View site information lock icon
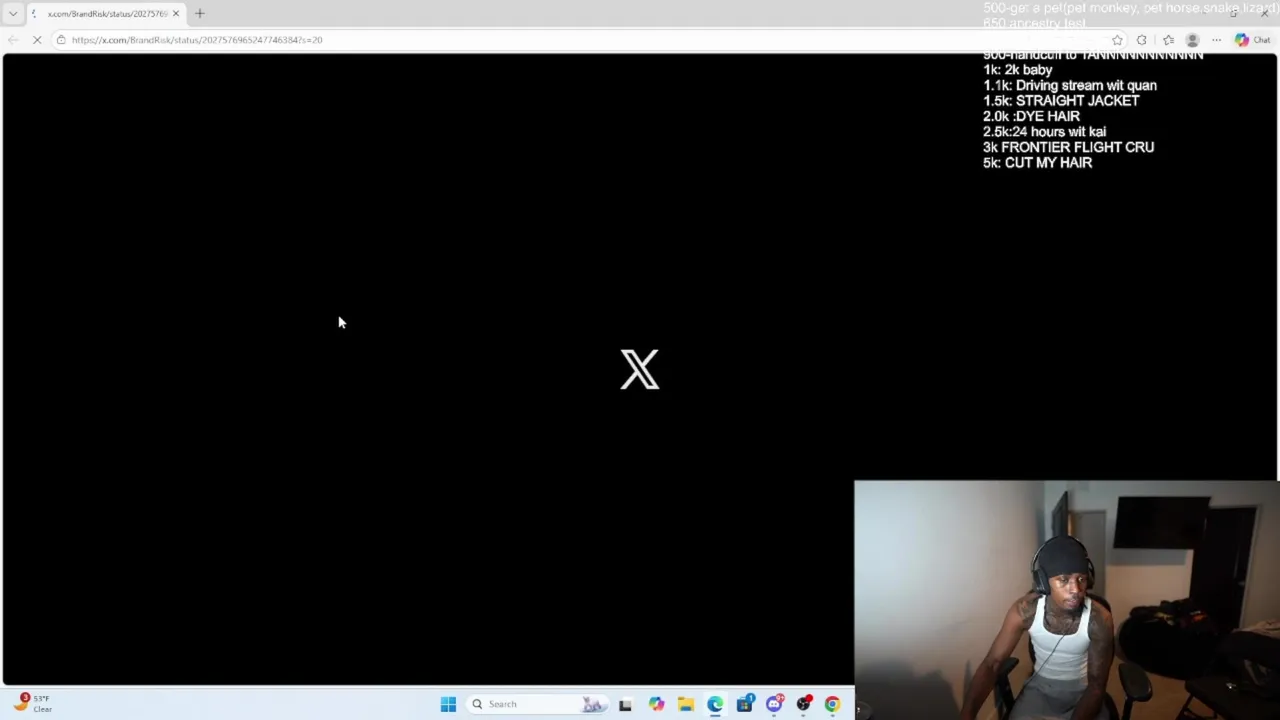1280x720 pixels. click(x=61, y=40)
